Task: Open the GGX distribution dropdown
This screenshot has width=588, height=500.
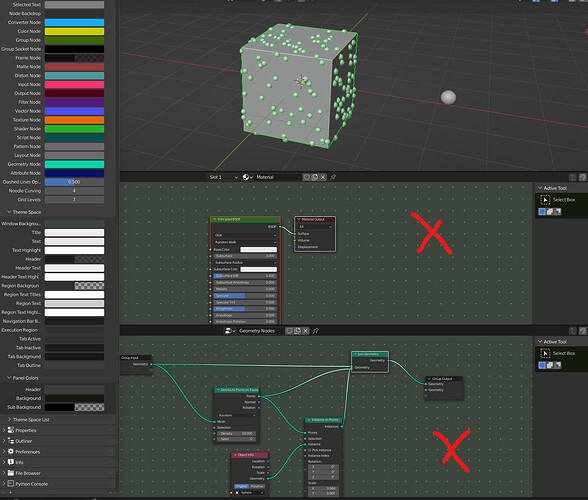Action: tap(245, 235)
